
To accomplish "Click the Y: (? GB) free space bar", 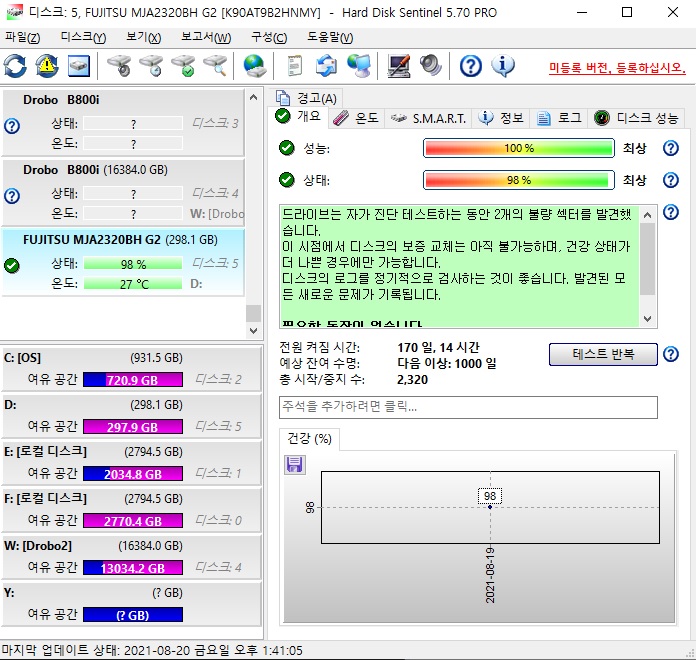I will (133, 615).
